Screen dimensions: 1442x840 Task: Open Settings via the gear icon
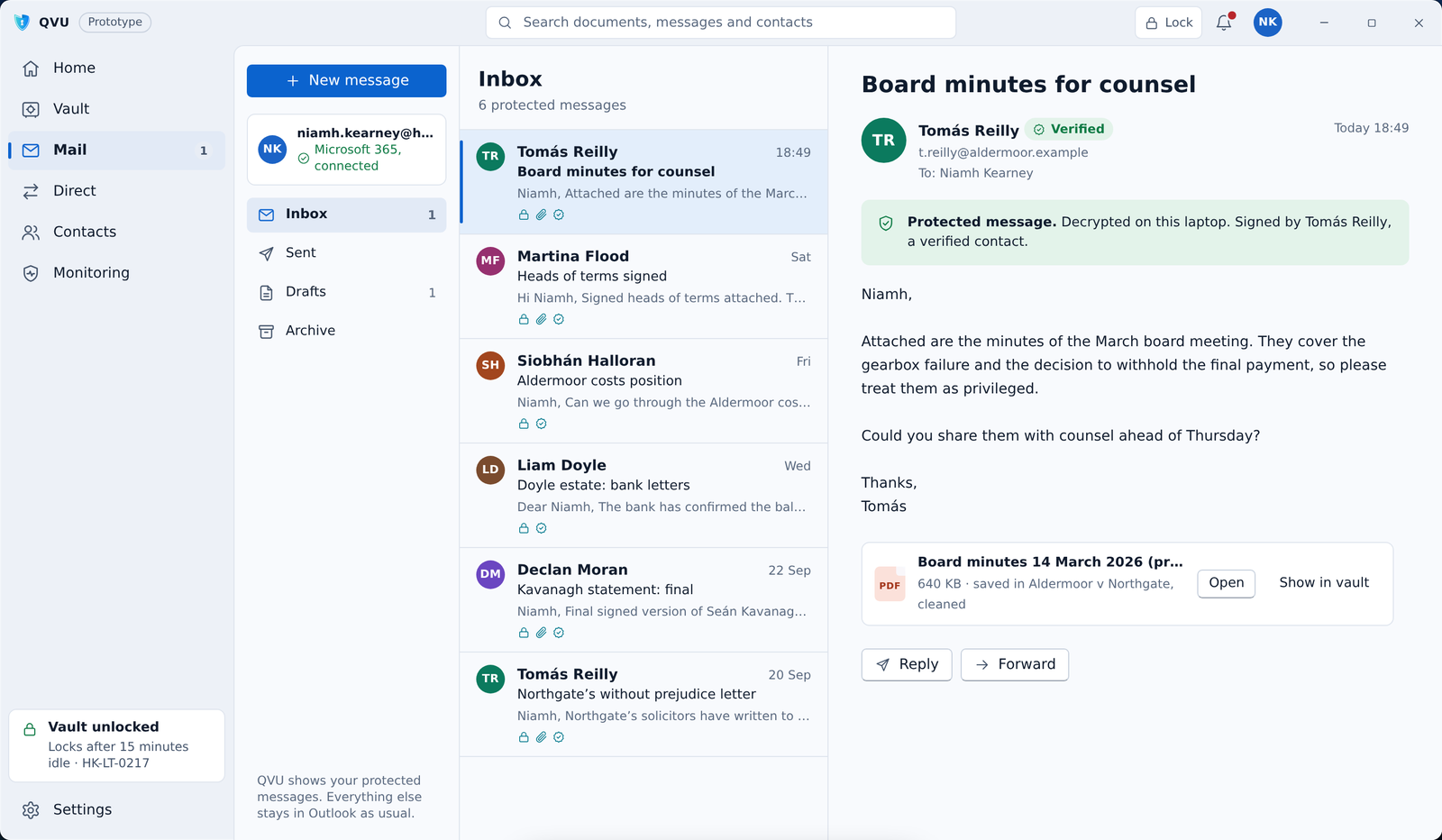point(31,809)
